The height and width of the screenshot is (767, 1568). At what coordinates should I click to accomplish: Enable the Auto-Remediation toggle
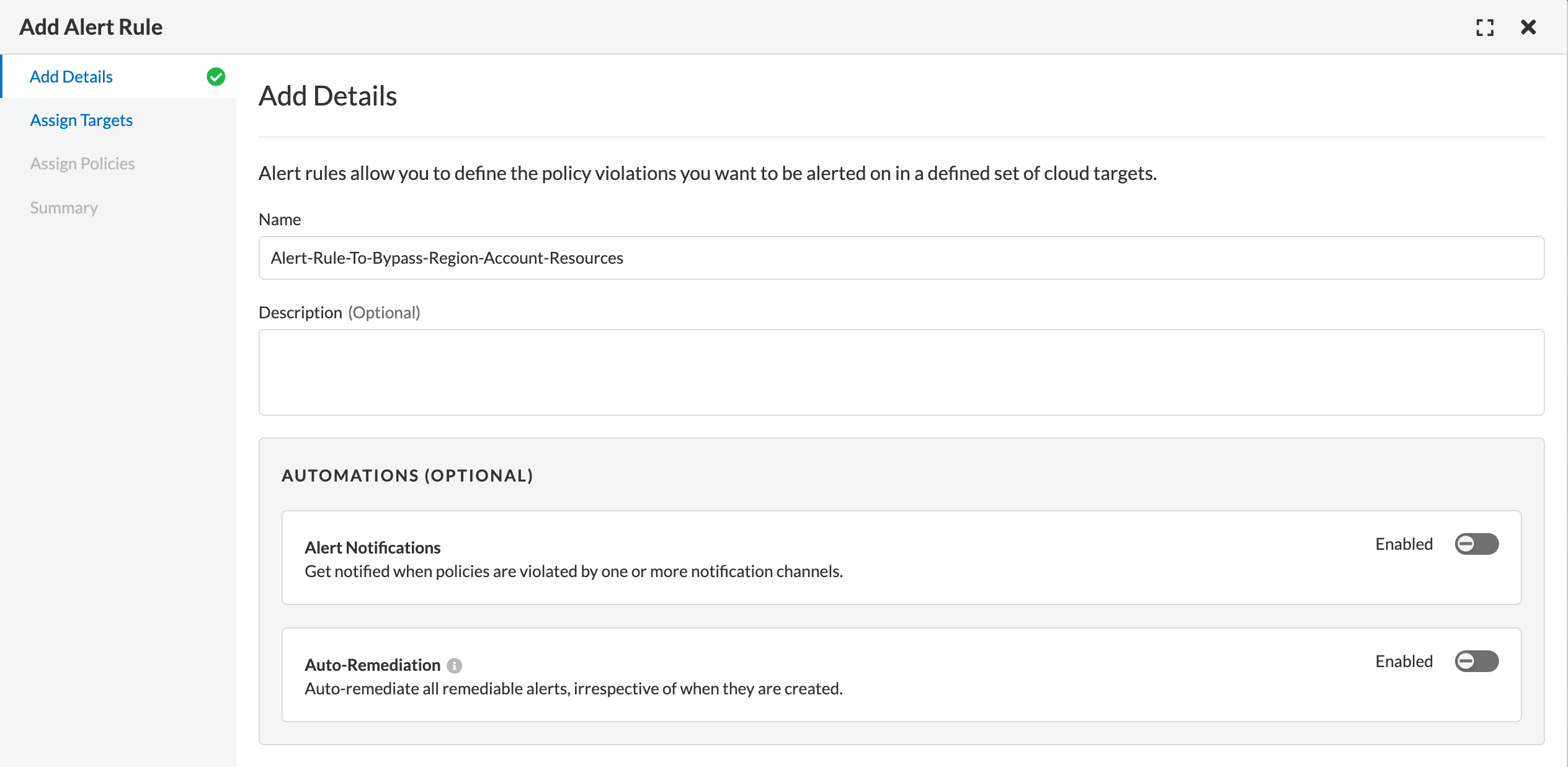[1476, 662]
